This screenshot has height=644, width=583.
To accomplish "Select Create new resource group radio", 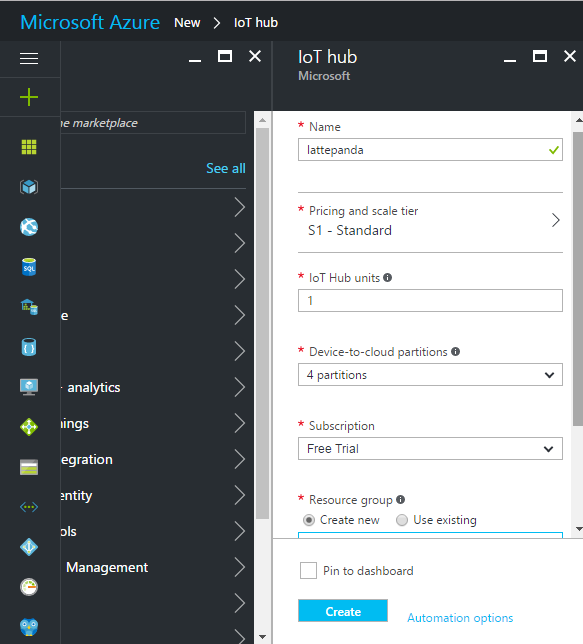I will point(309,520).
